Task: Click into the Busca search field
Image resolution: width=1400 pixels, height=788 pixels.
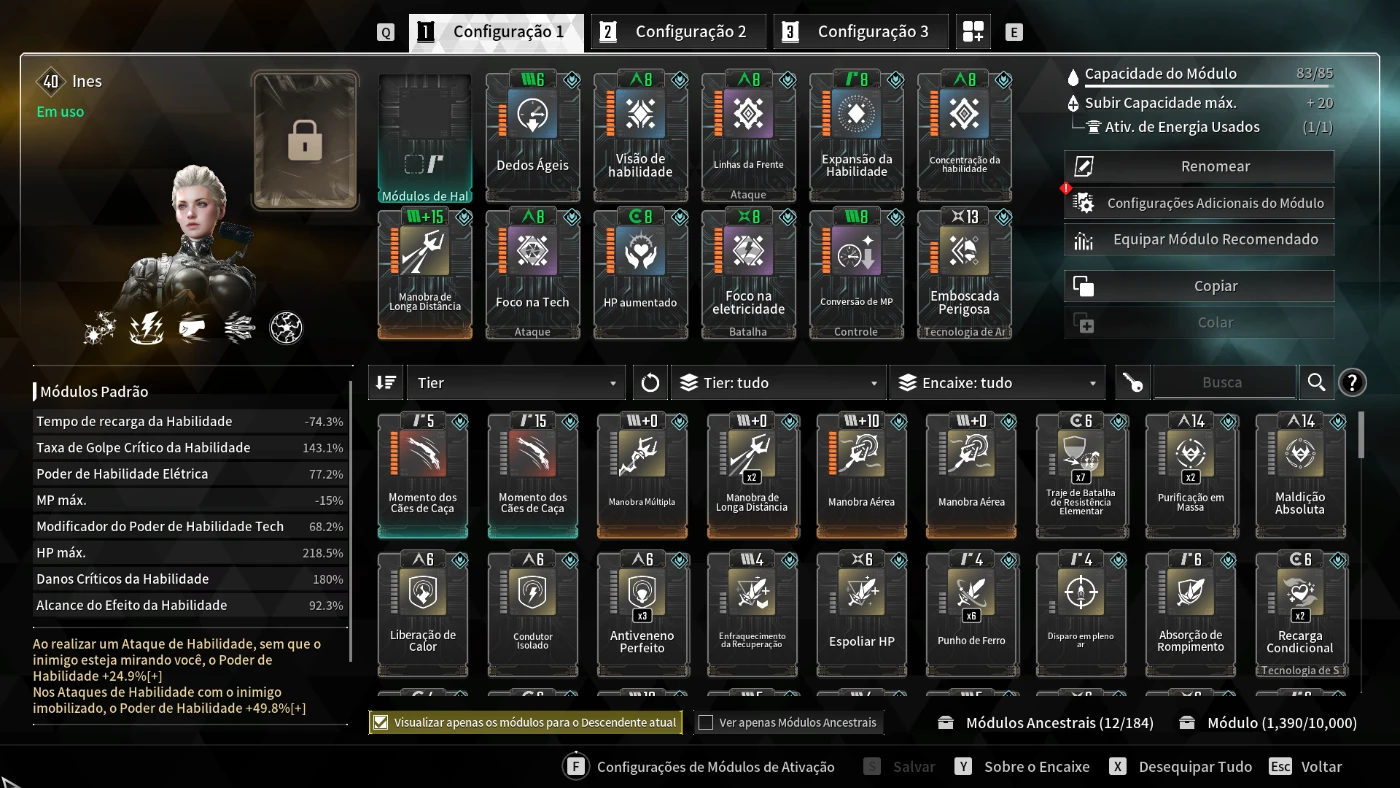Action: point(1224,382)
